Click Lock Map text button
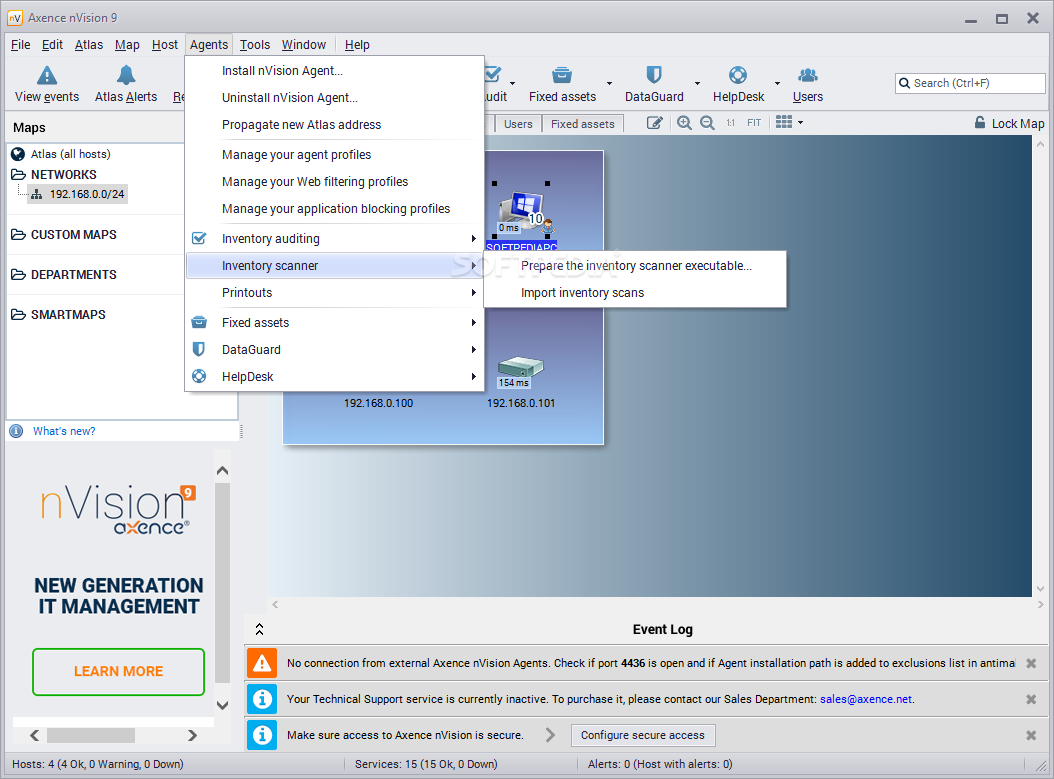 [x=1018, y=124]
